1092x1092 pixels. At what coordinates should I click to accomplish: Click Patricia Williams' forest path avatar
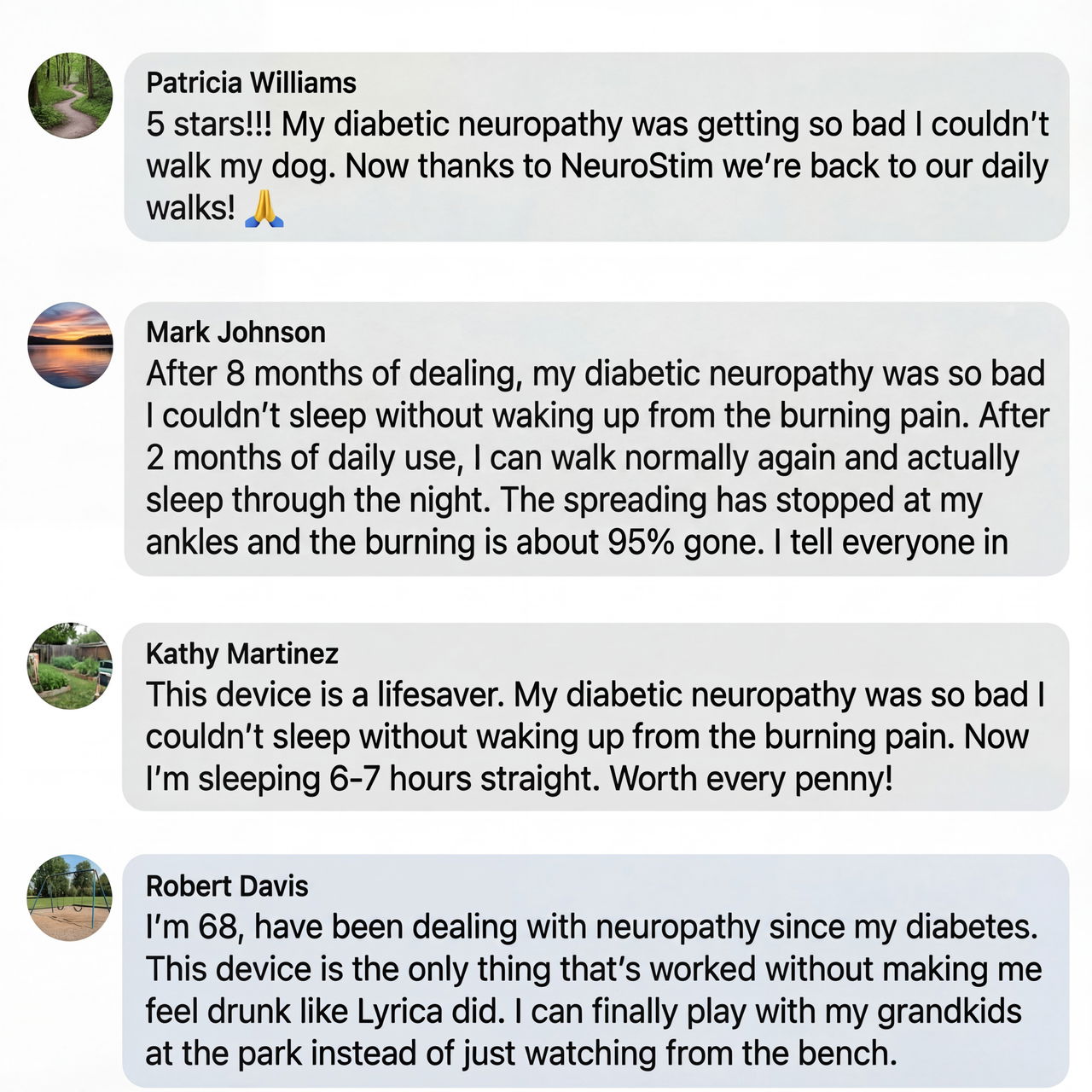click(x=70, y=95)
